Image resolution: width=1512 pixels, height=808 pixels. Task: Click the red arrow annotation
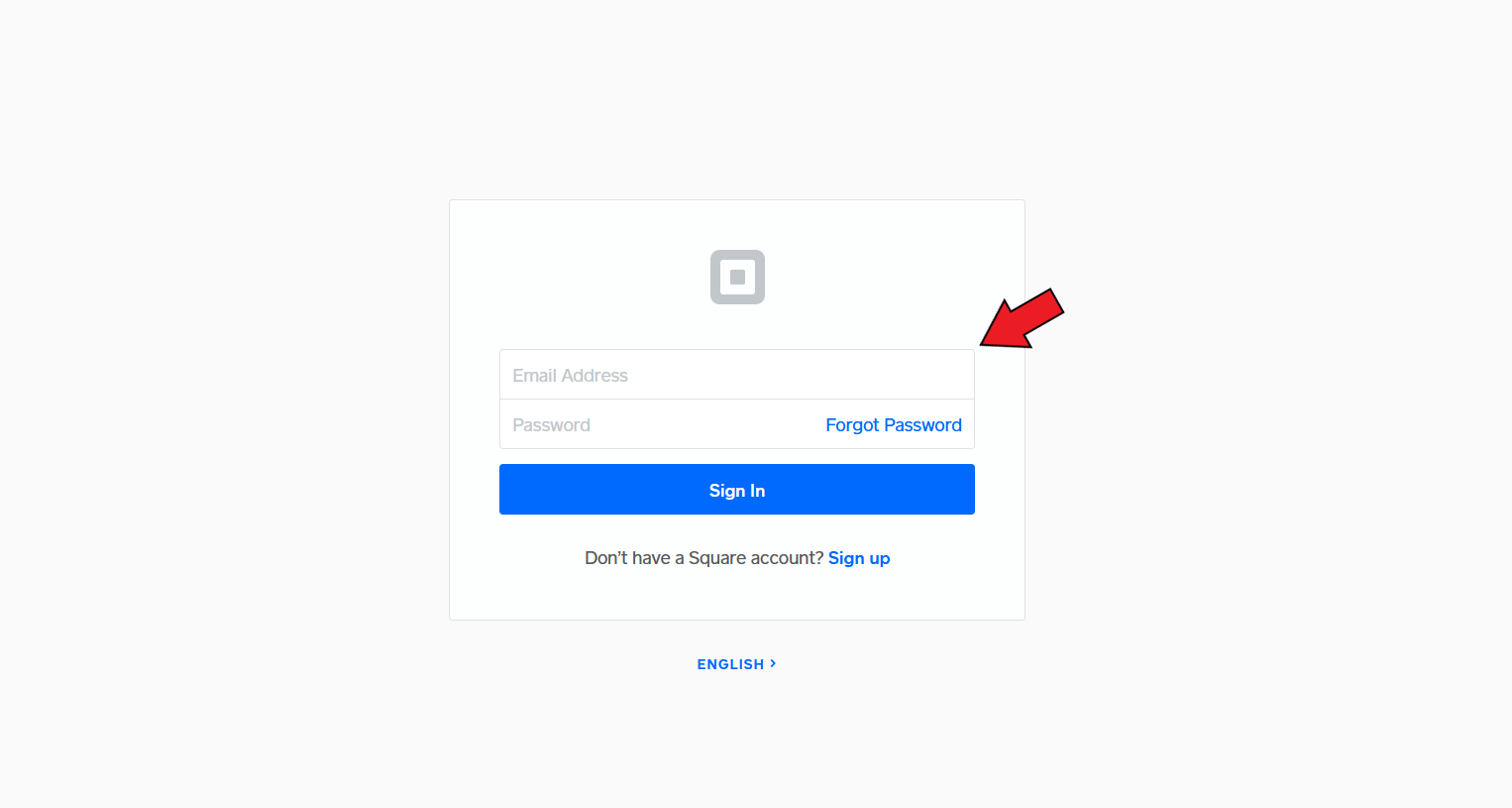coord(1022,319)
